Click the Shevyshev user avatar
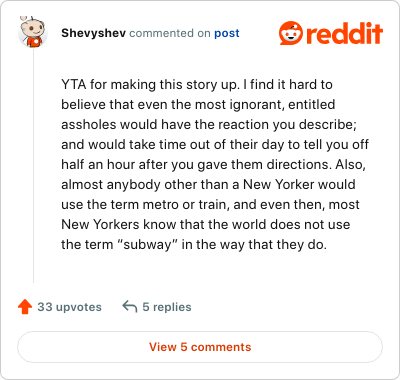Viewport: 400px width, 380px height. tap(32, 32)
